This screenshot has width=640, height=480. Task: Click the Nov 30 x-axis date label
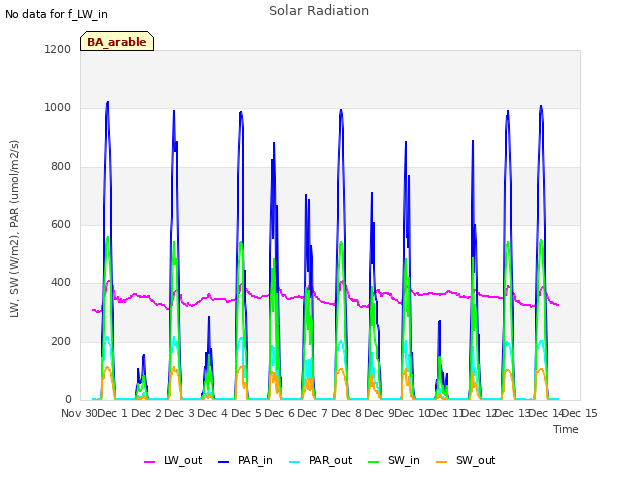pyautogui.click(x=79, y=413)
